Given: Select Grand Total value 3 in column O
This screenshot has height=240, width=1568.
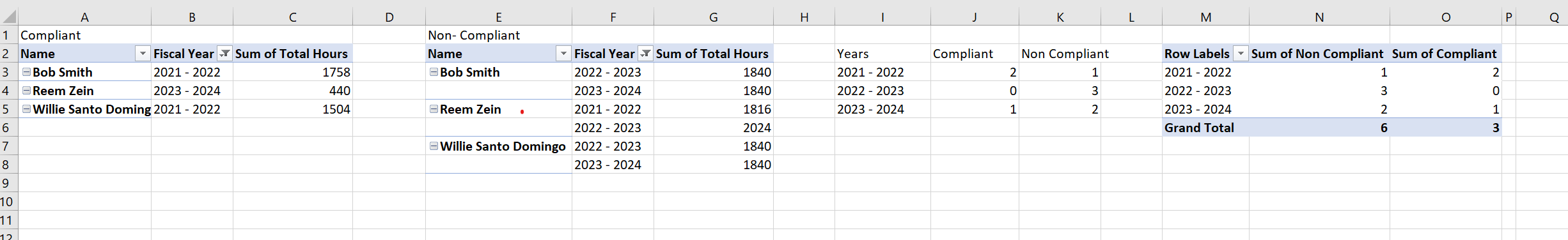Looking at the screenshot, I should [1446, 128].
